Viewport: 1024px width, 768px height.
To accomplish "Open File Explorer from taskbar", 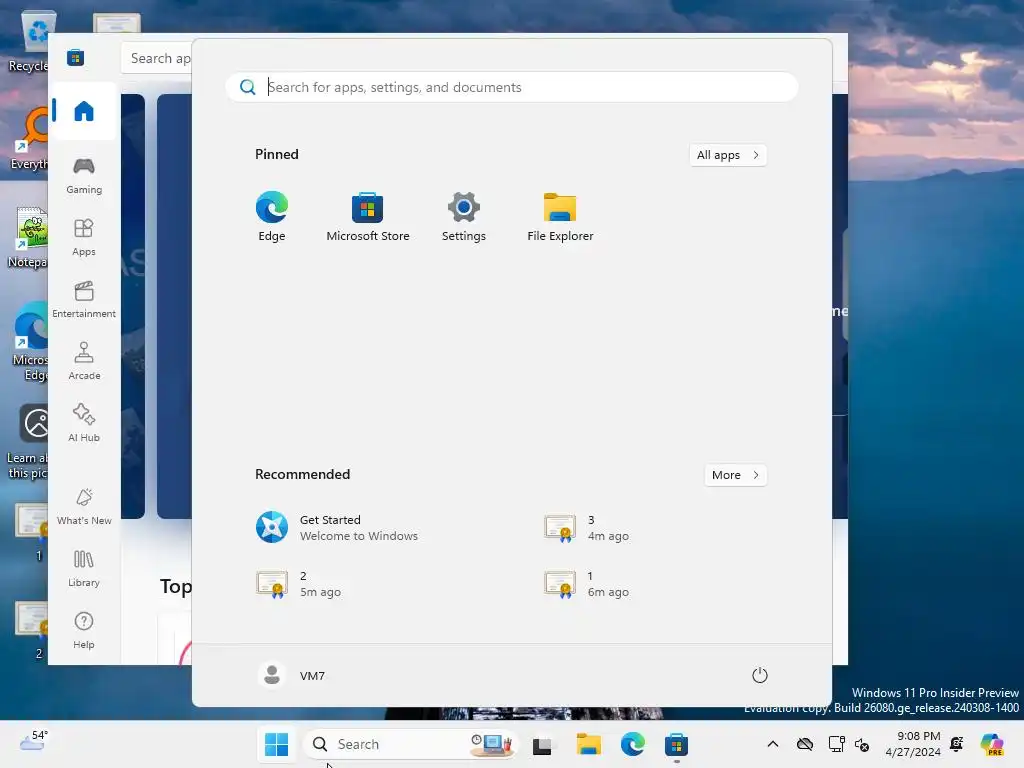I will click(x=588, y=744).
